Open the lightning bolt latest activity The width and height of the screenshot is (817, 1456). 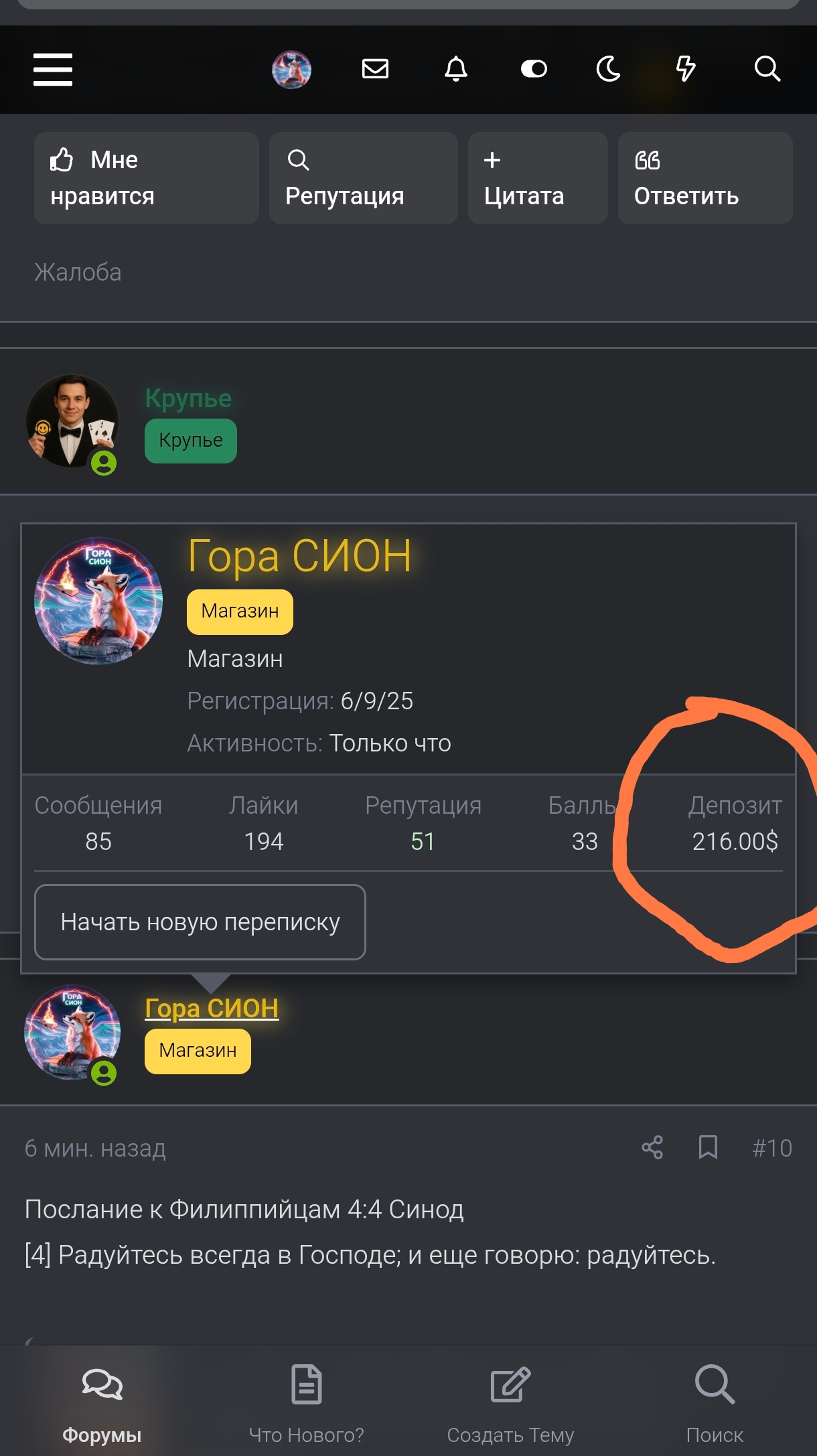(685, 69)
